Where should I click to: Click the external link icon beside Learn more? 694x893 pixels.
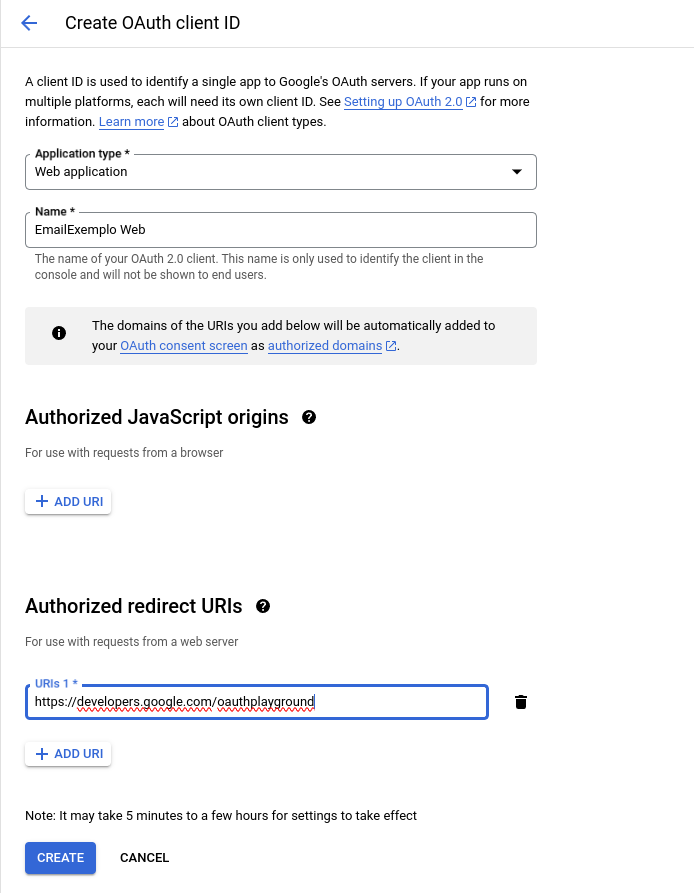[x=175, y=121]
